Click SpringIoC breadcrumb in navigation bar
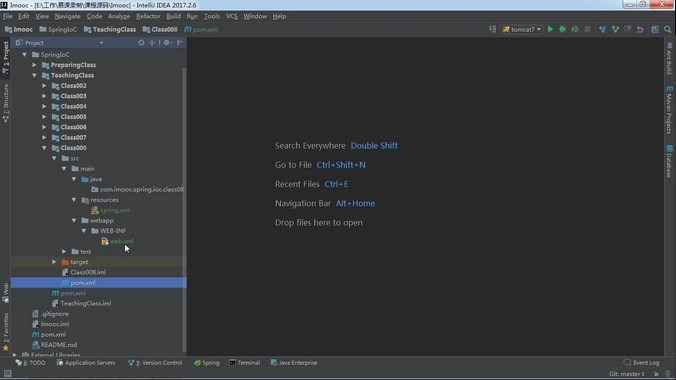 tap(58, 29)
